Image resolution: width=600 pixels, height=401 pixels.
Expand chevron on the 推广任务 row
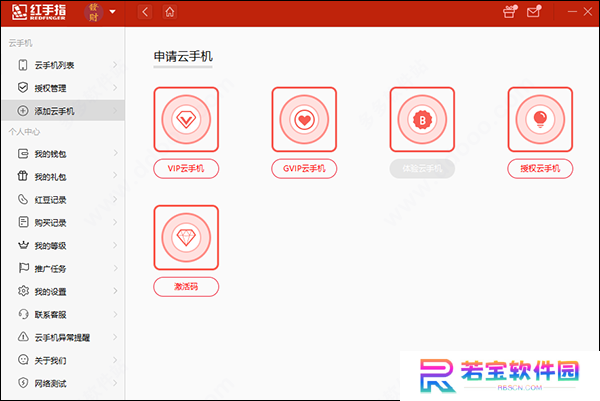point(115,268)
